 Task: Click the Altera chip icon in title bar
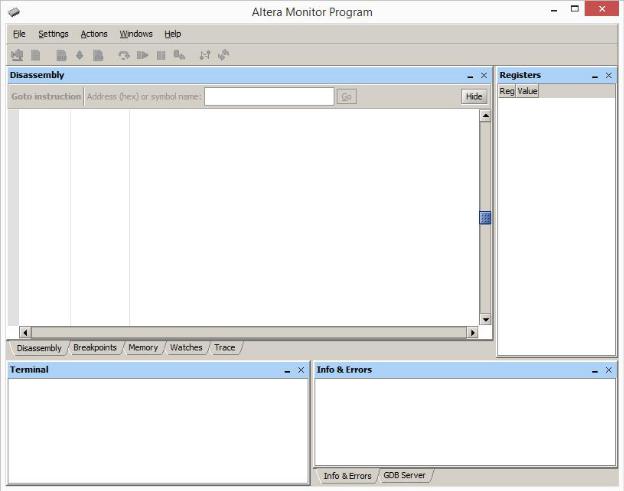pyautogui.click(x=14, y=12)
